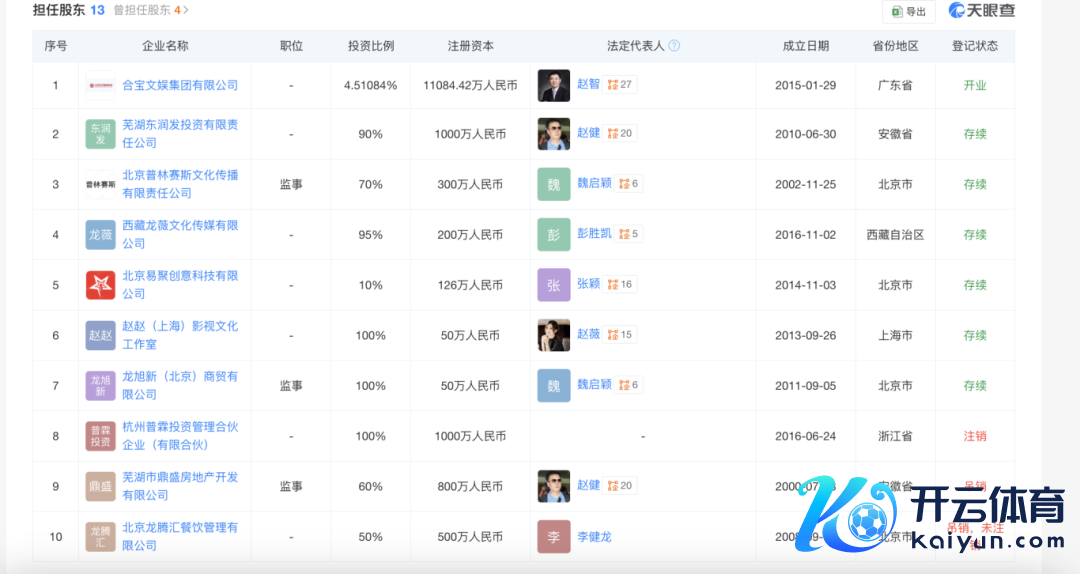The height and width of the screenshot is (574, 1080).
Task: Click the 成立日期 column header
Action: tap(805, 46)
